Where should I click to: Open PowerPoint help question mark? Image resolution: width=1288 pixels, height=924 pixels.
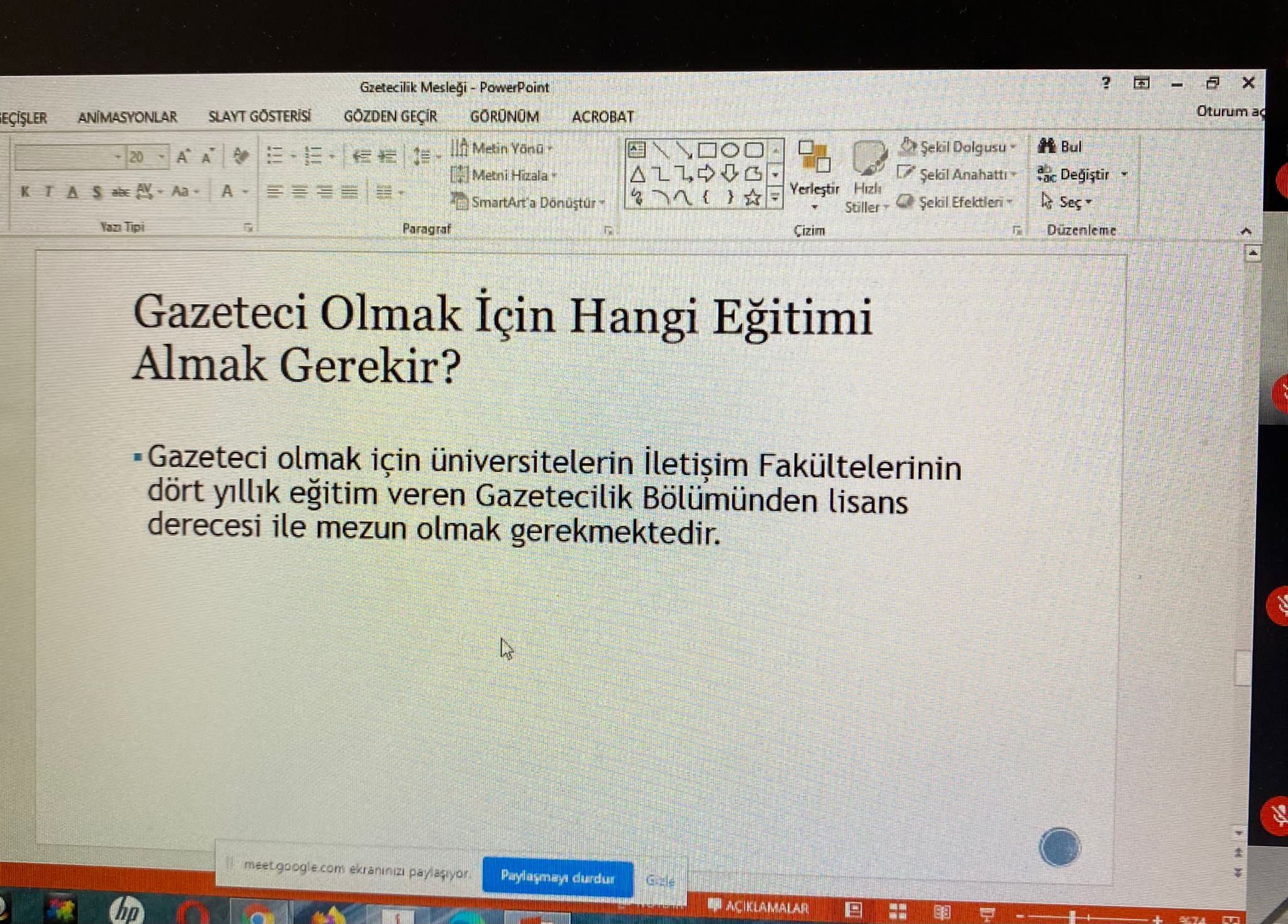tap(1106, 82)
